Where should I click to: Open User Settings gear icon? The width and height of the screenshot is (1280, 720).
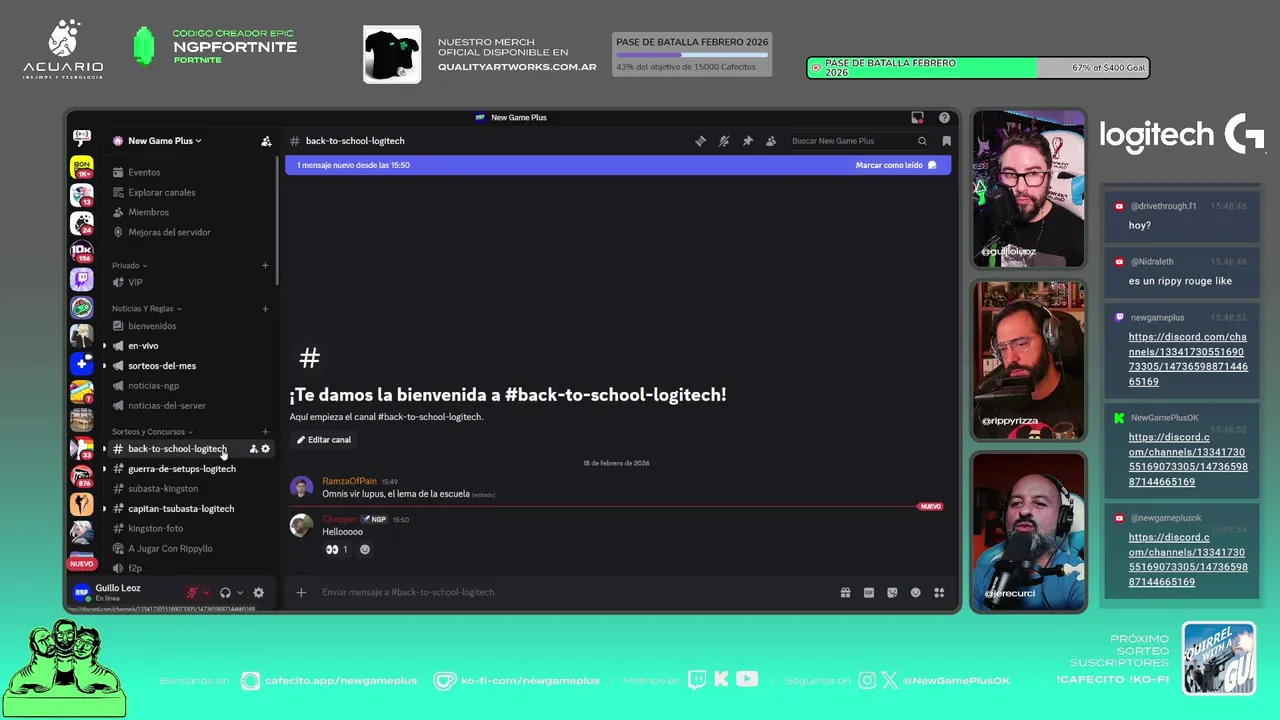click(x=258, y=592)
